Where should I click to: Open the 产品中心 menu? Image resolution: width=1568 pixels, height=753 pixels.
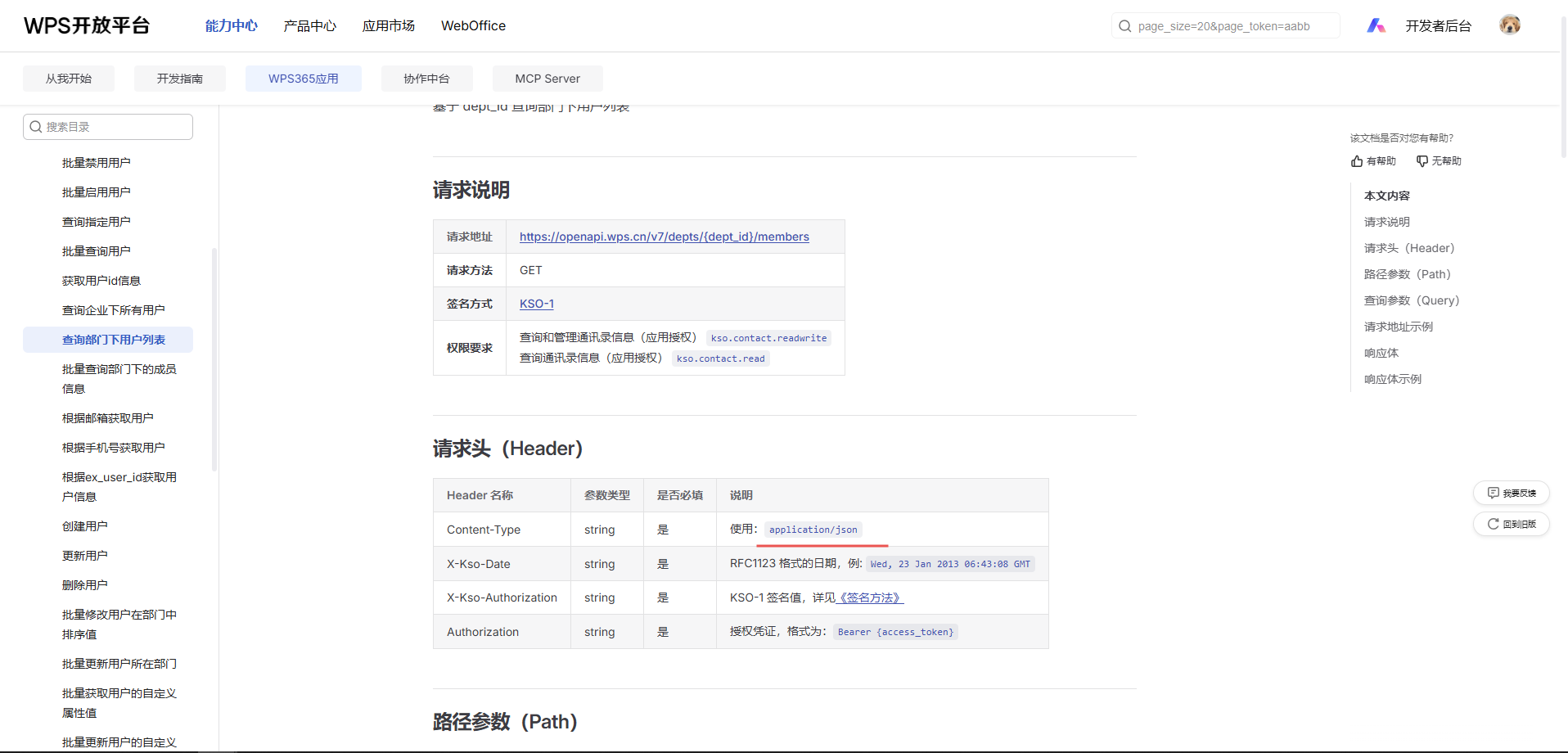[x=309, y=26]
